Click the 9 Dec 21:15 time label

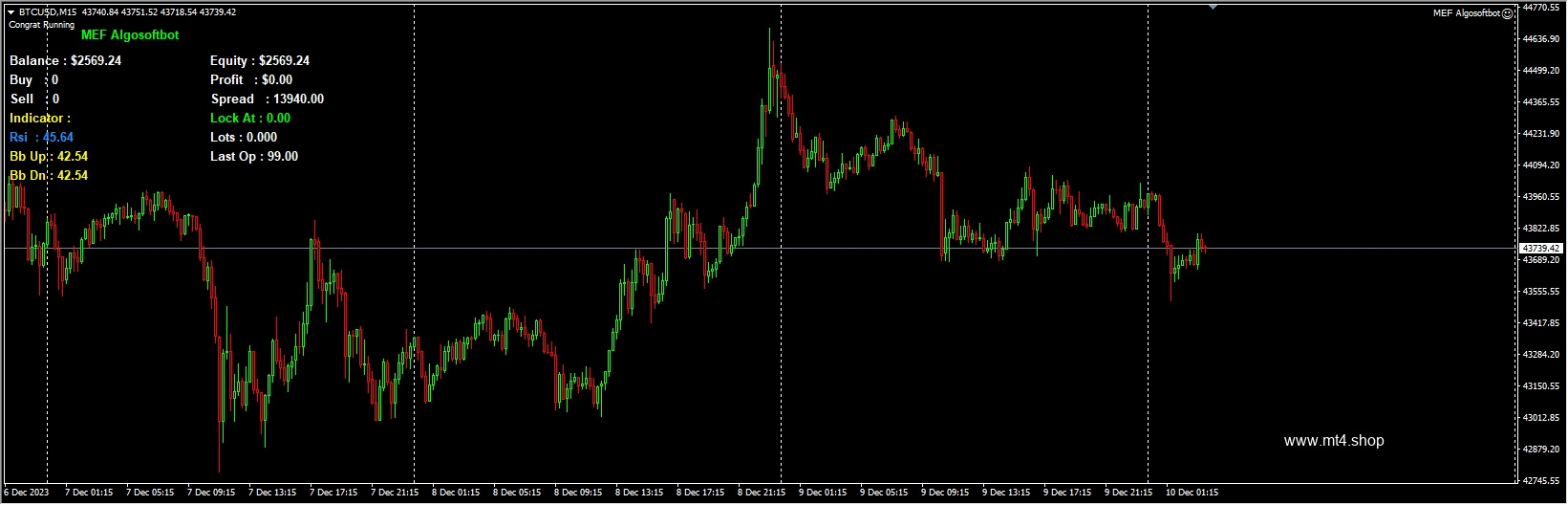pos(1128,493)
